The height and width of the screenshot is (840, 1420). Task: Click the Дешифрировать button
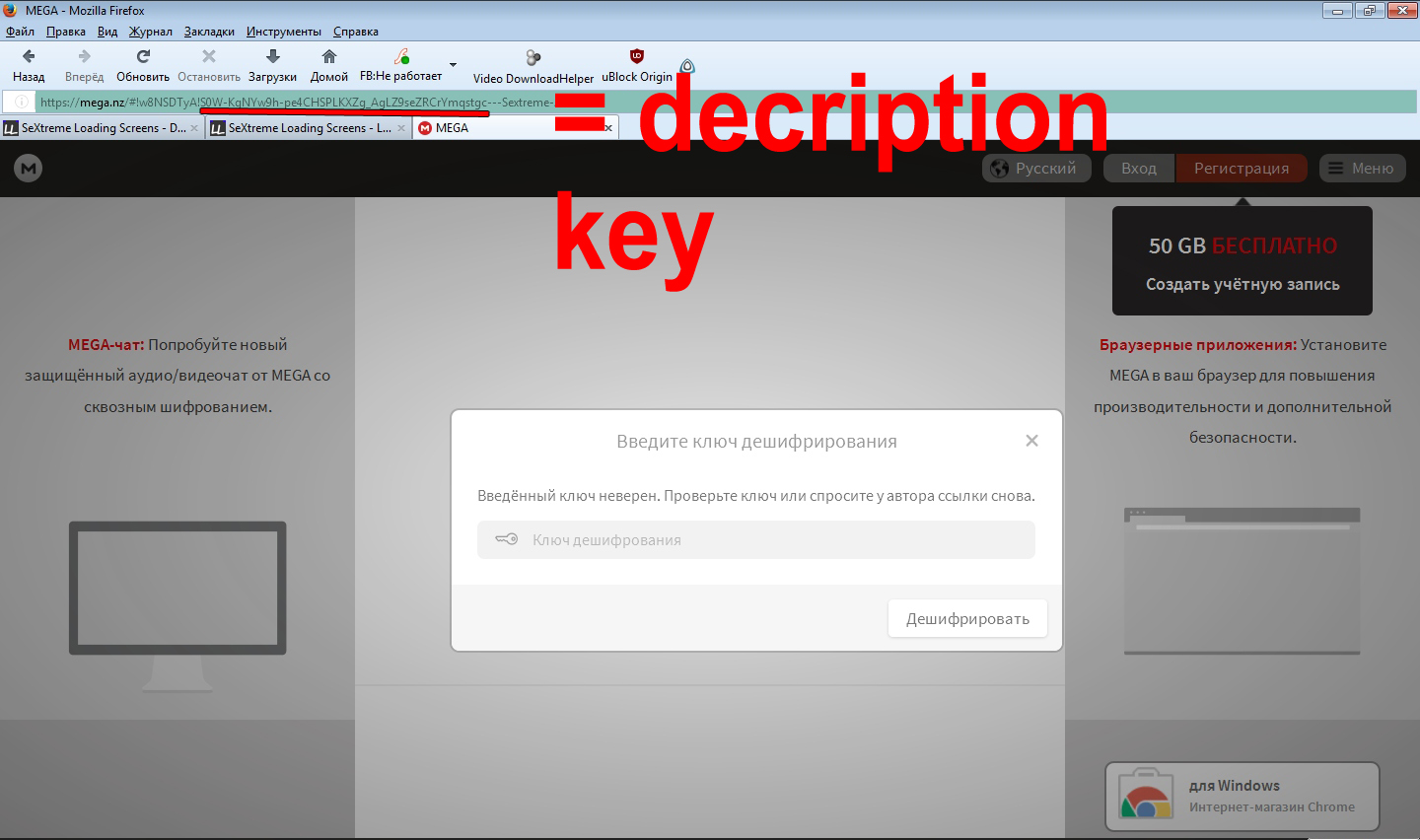[967, 617]
